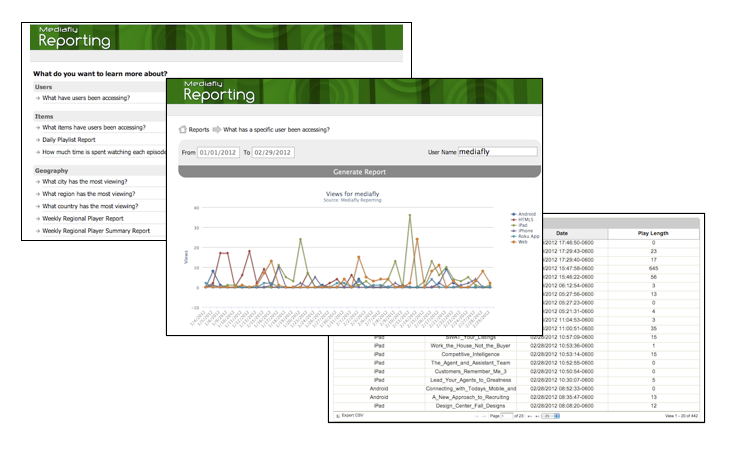Toggle the HTML5 series in chart legend
730x449 pixels.
522,219
